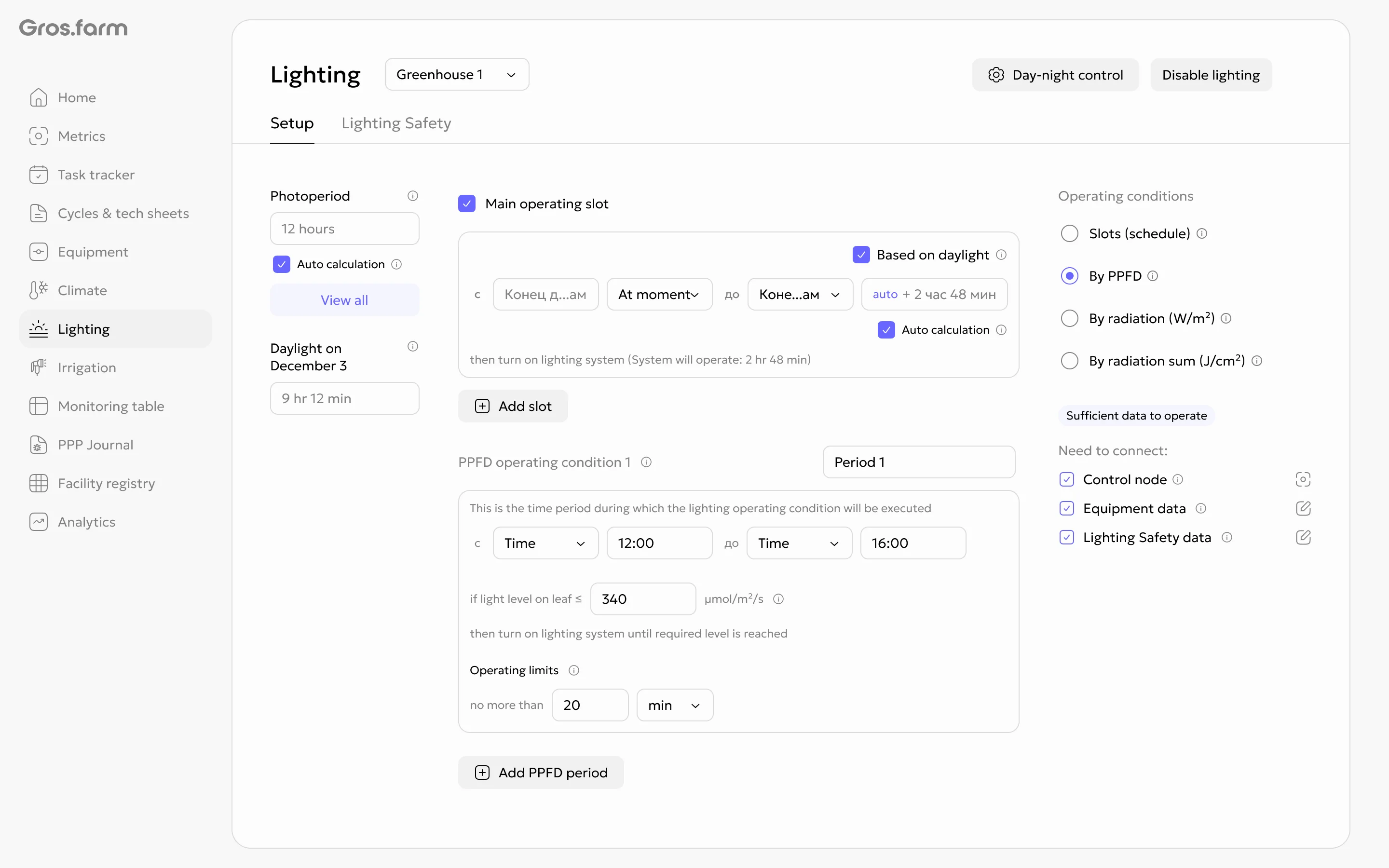
Task: Click the edit icon for Lighting Safety data
Action: (x=1303, y=537)
